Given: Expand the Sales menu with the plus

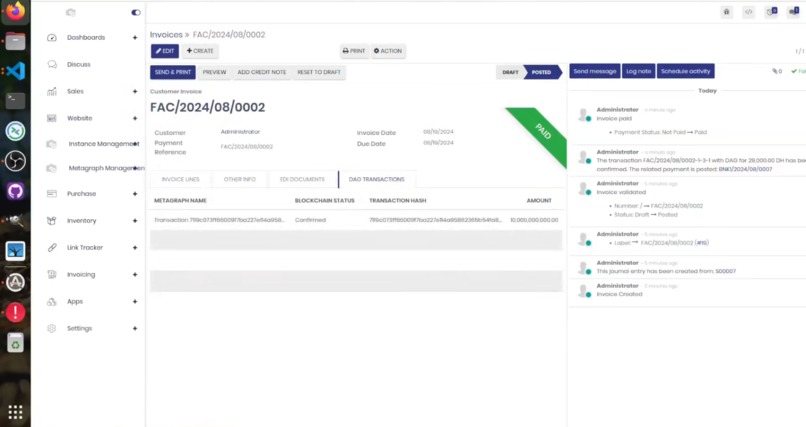Looking at the screenshot, I should (x=135, y=91).
